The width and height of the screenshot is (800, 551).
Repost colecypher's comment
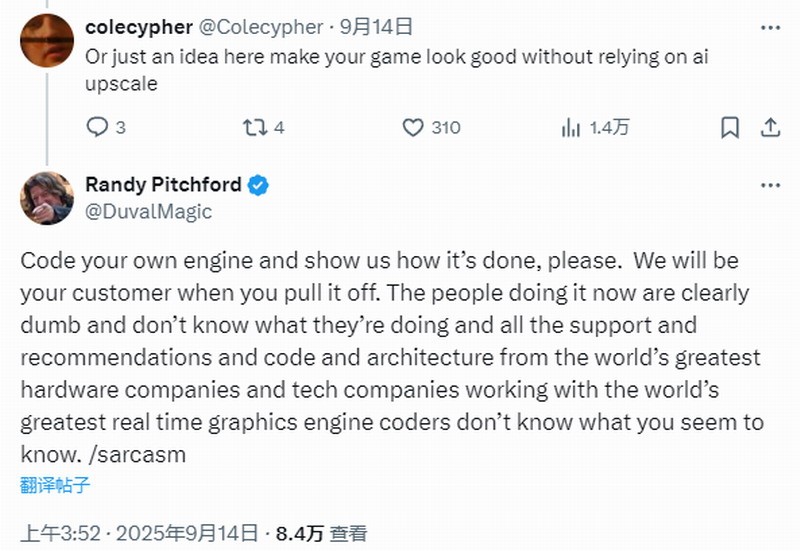254,127
